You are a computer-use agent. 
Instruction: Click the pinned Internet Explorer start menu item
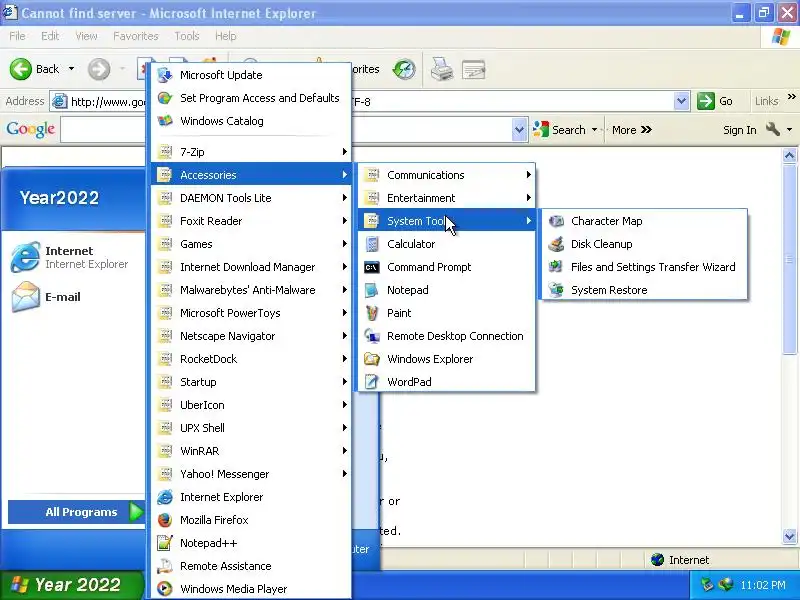coord(74,257)
